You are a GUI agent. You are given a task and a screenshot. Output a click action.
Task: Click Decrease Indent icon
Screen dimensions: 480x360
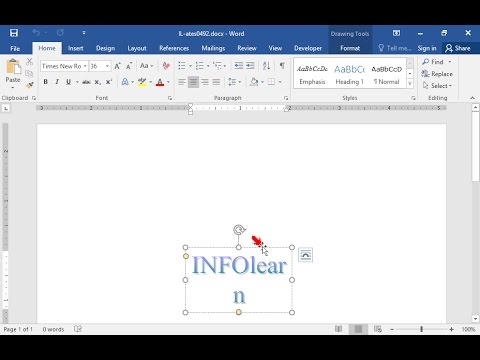[239, 66]
